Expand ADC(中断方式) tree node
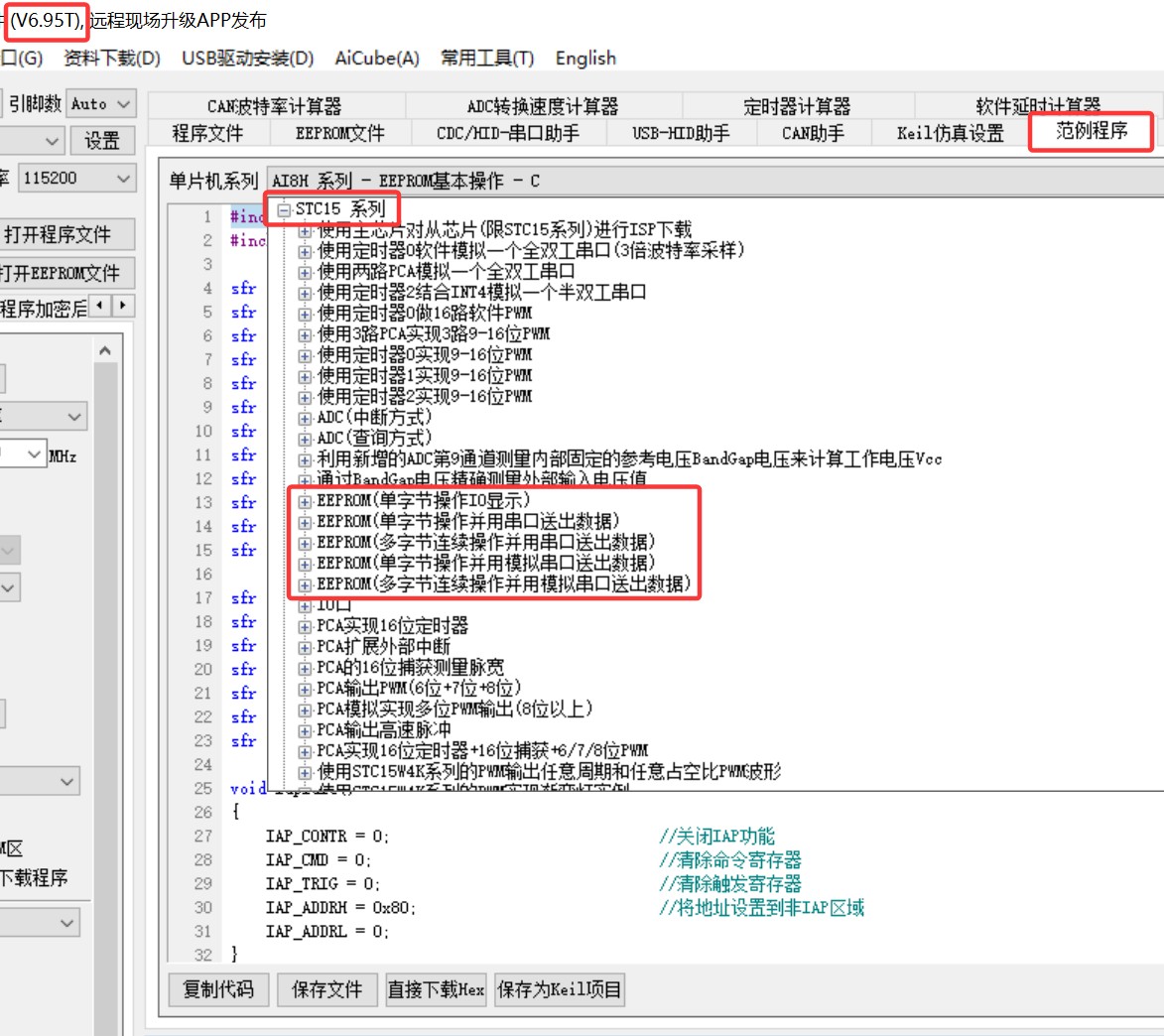This screenshot has height=1036, width=1164. coord(305,418)
